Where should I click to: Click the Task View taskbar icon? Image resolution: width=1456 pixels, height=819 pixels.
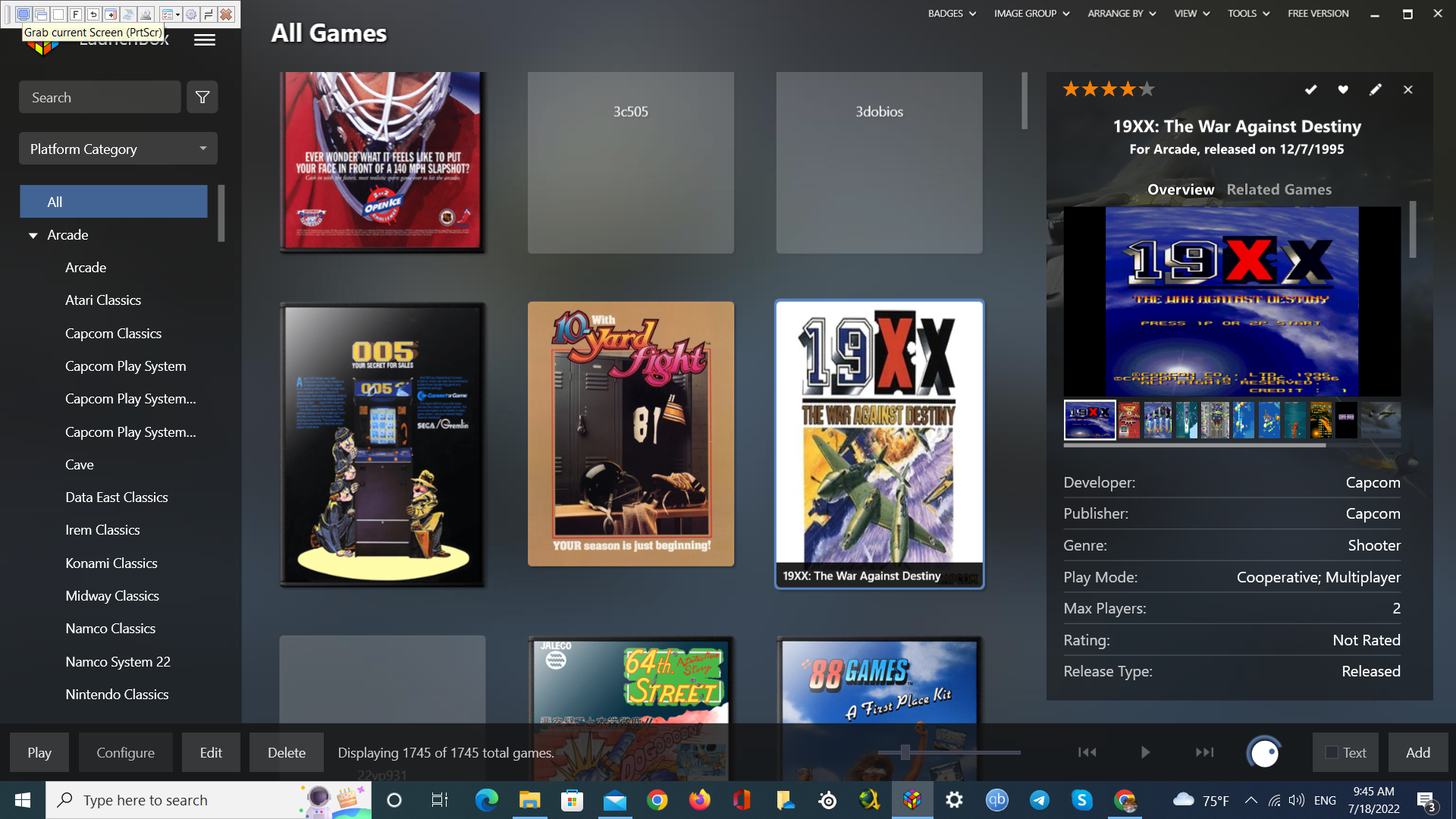(x=440, y=800)
